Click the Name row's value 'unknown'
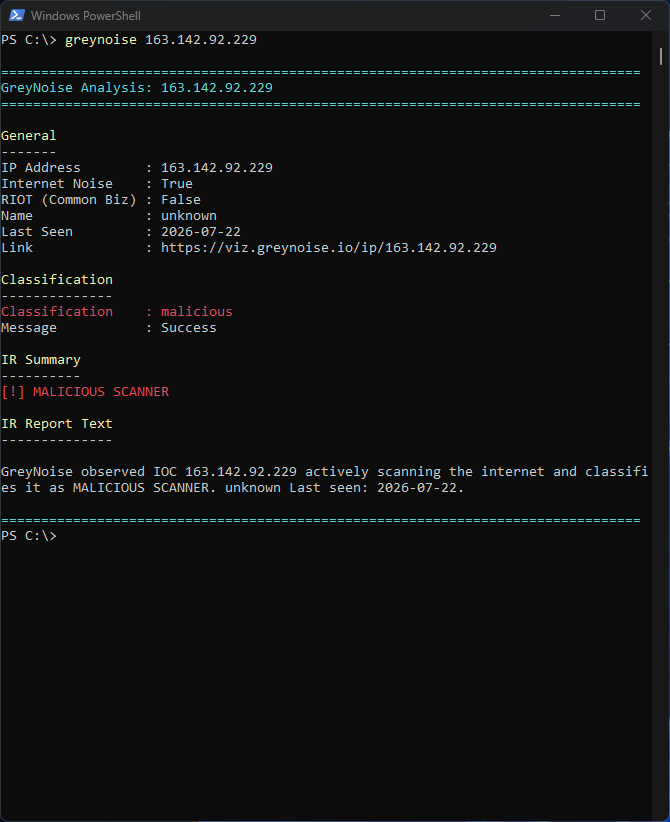The width and height of the screenshot is (670, 822). (189, 215)
